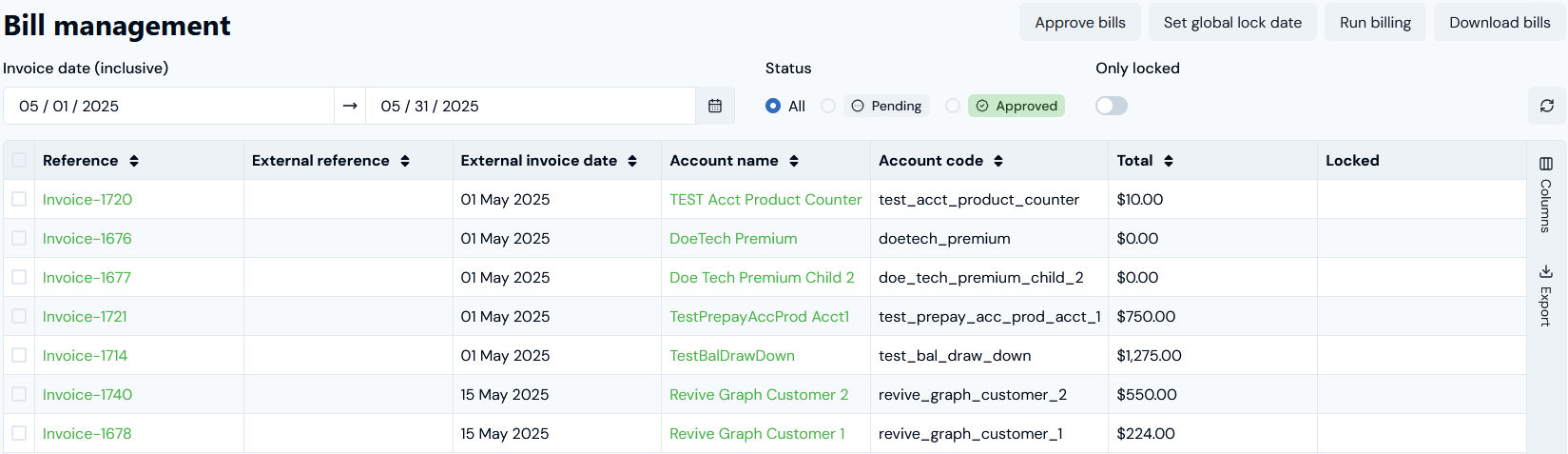Open the Invoice-1714 reference link

(85, 356)
